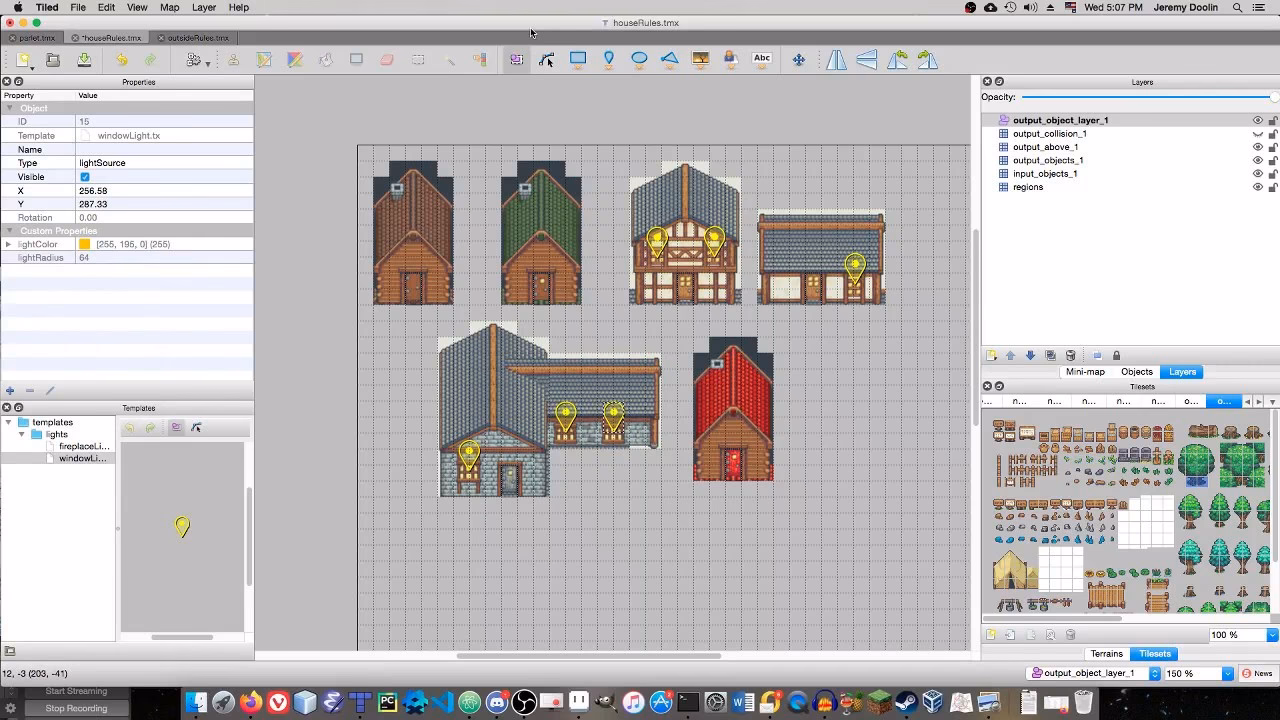The image size is (1280, 720).
Task: Click the Save file toolbar icon
Action: (x=85, y=60)
